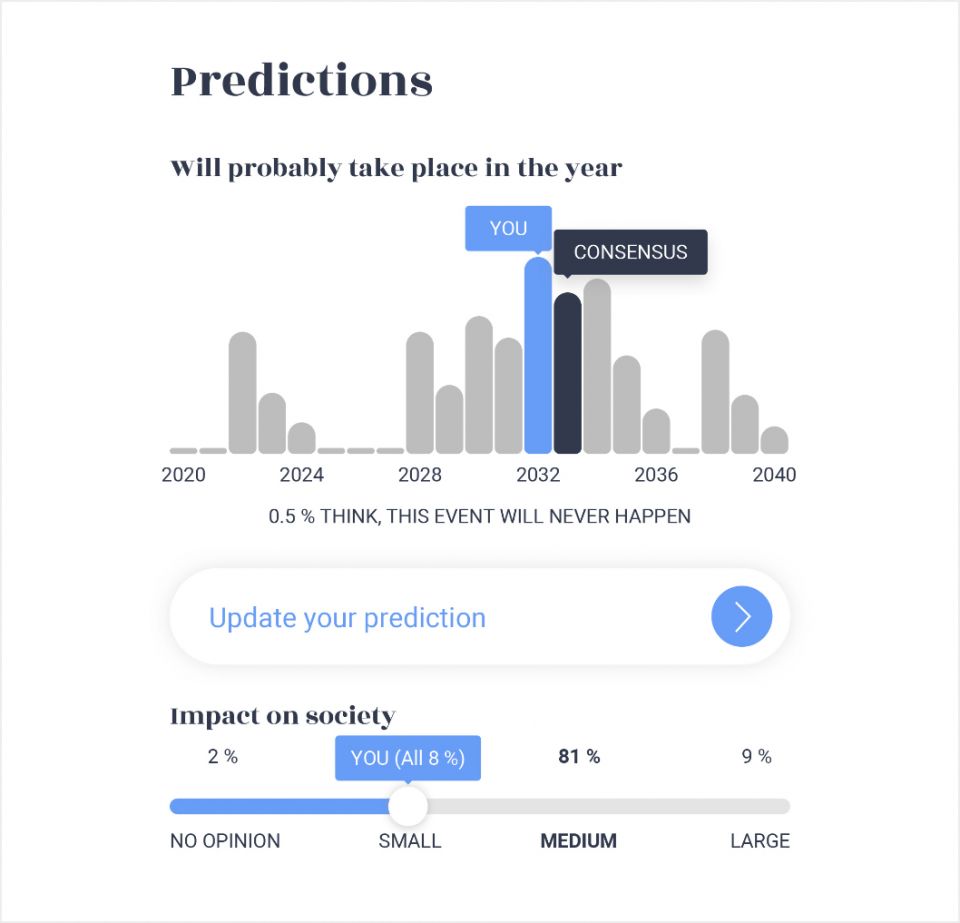
Task: Select SMALL impact label
Action: click(409, 841)
